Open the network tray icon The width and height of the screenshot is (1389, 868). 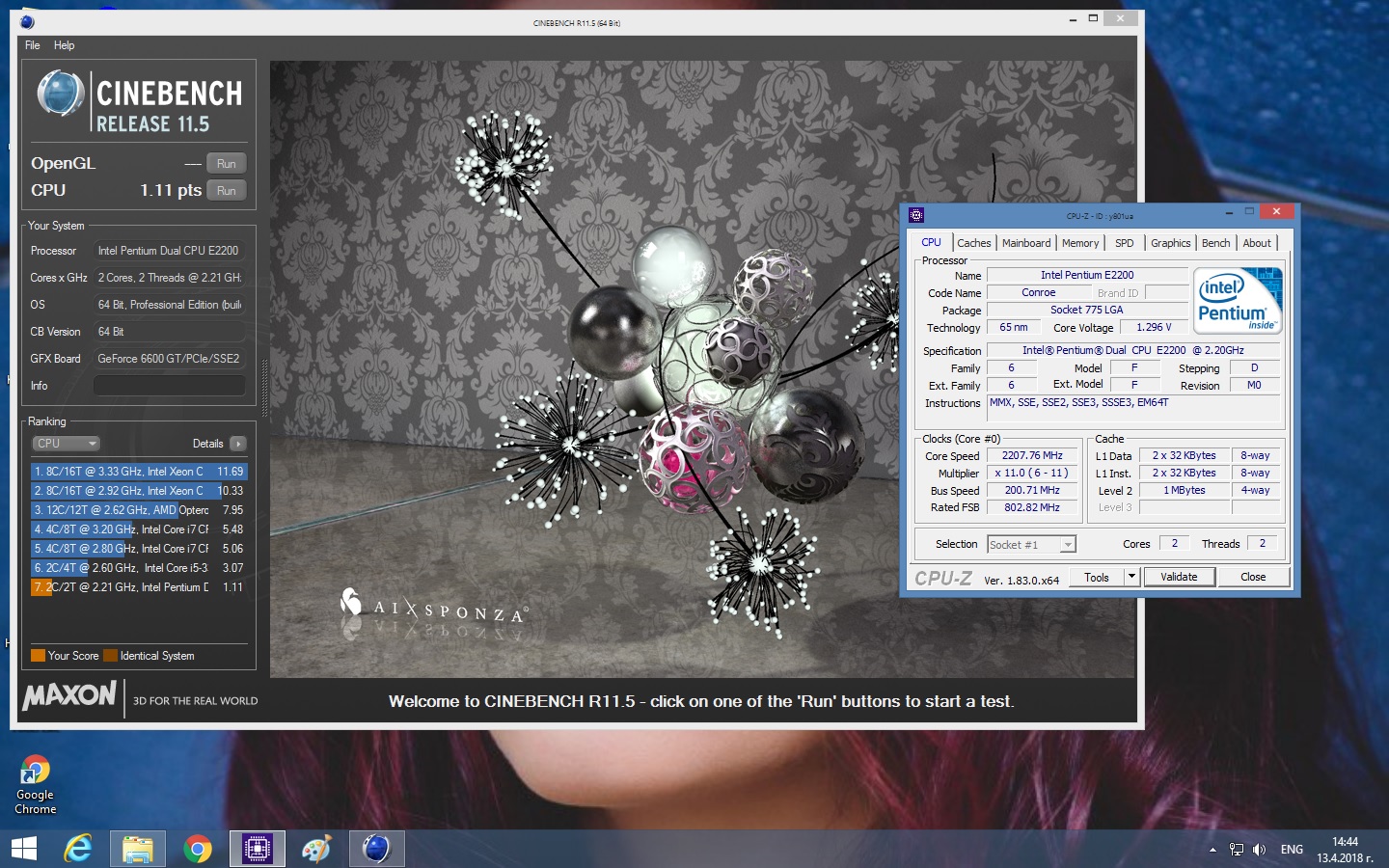[x=1237, y=850]
